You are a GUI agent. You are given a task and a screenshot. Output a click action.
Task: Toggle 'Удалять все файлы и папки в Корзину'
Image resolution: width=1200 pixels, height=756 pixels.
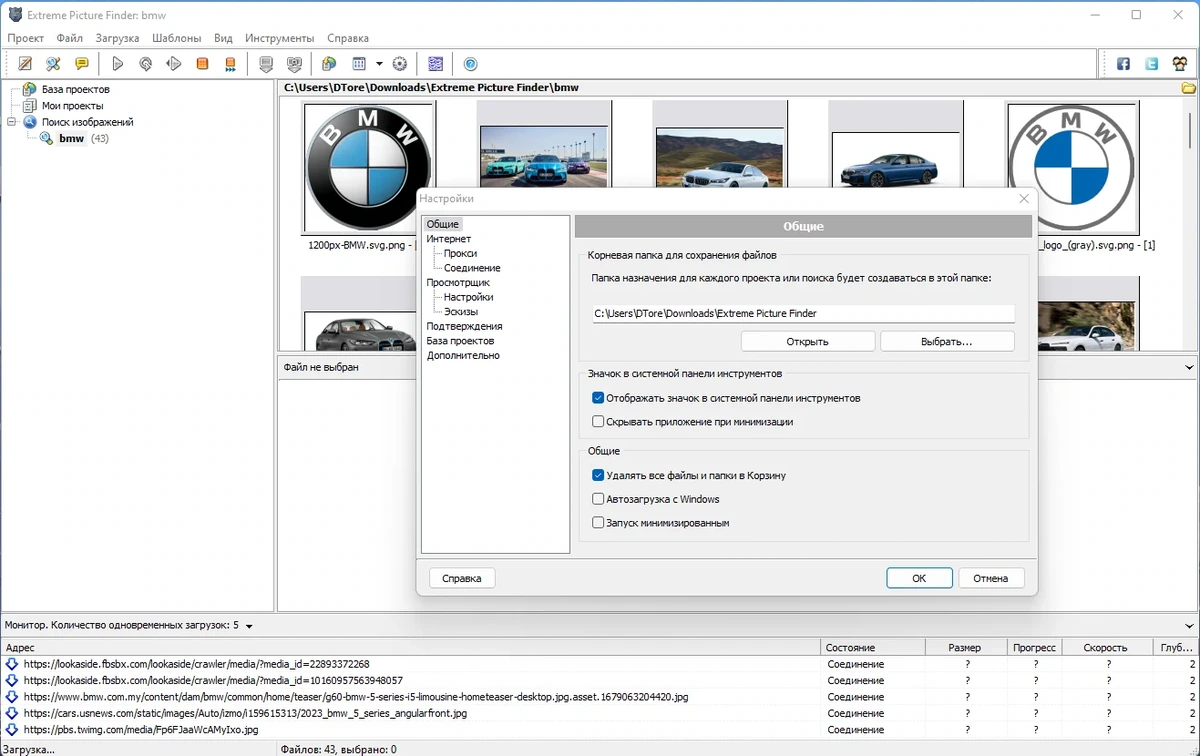598,475
